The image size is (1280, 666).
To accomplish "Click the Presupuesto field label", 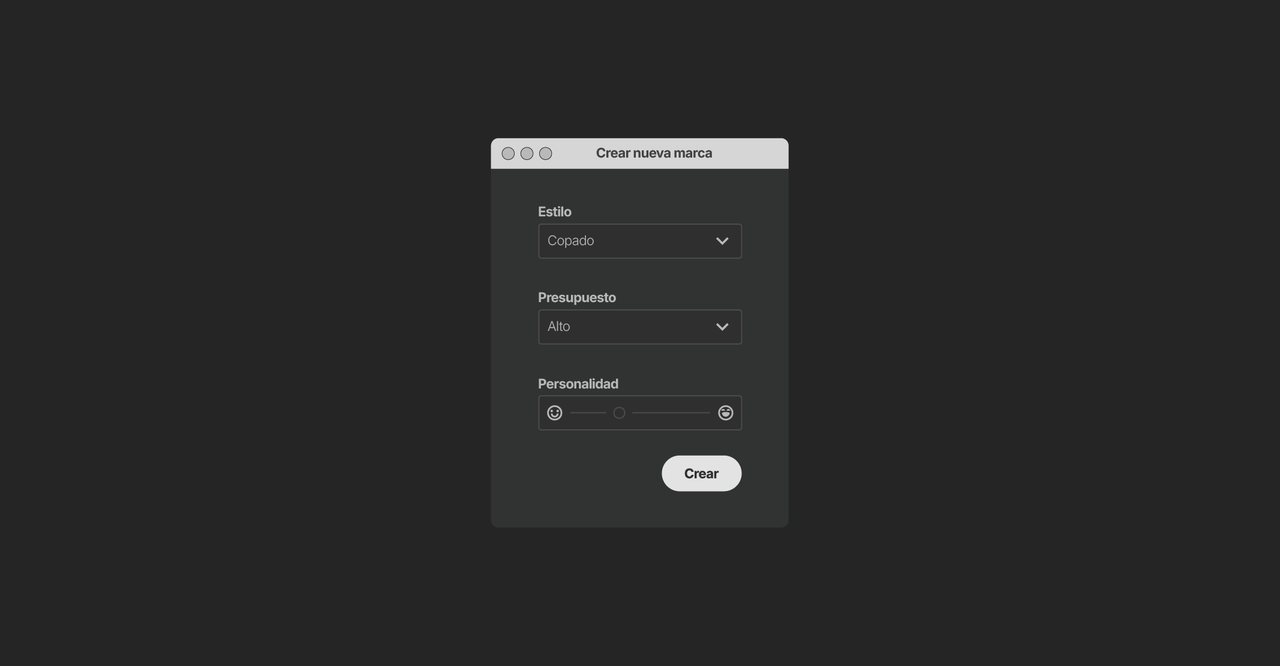I will tap(577, 298).
